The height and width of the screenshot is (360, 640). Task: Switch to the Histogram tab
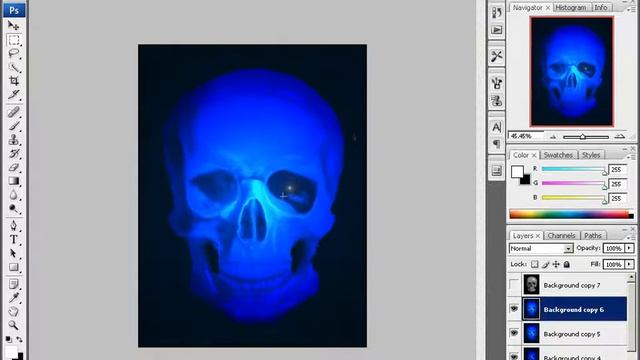tap(571, 8)
